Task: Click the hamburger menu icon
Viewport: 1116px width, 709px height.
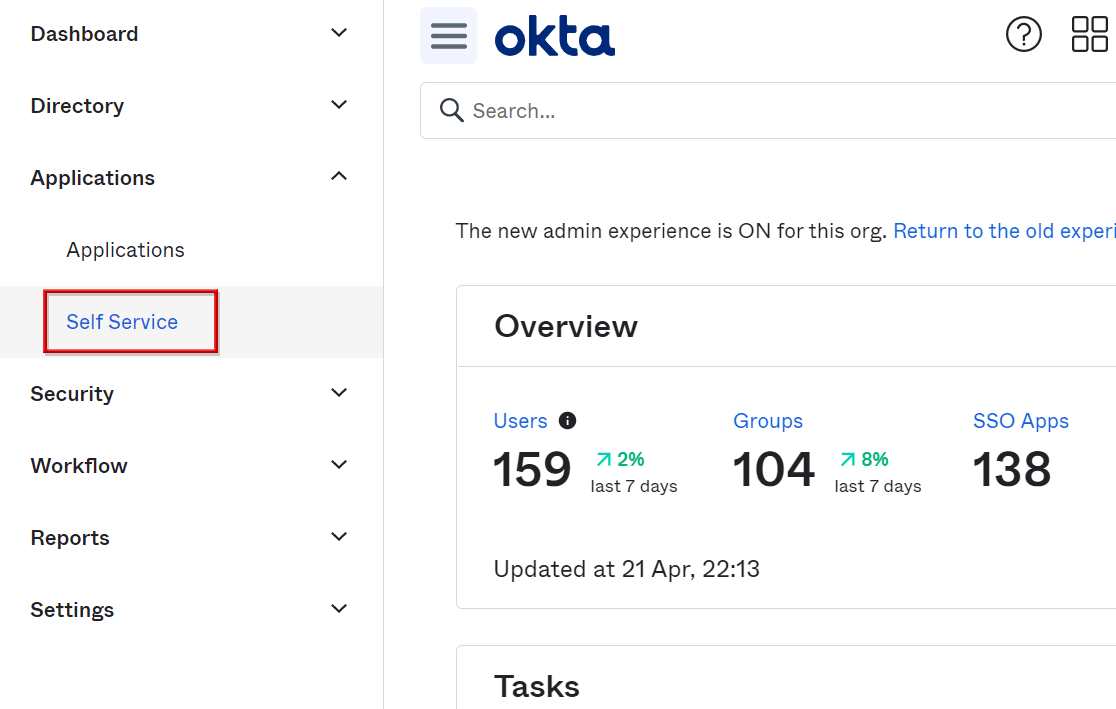Action: coord(448,36)
